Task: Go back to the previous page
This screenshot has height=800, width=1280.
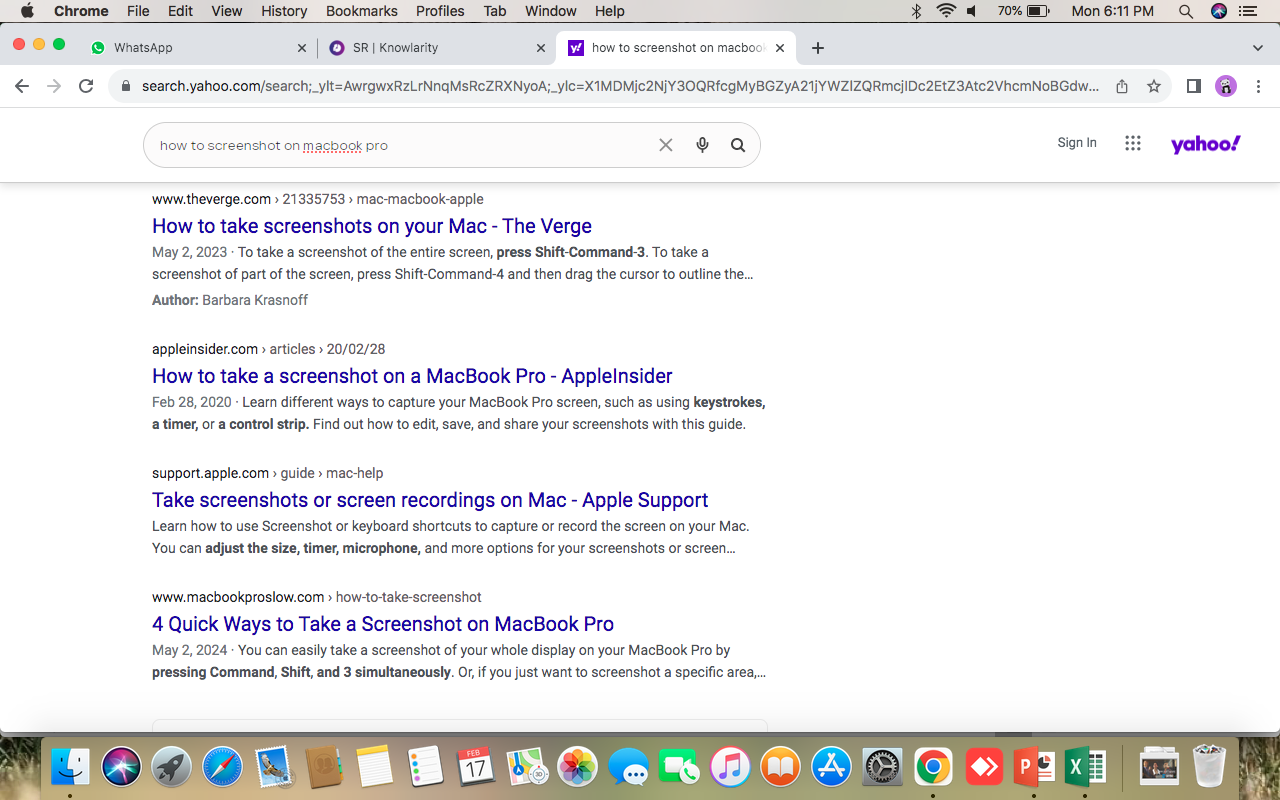Action: tap(22, 86)
